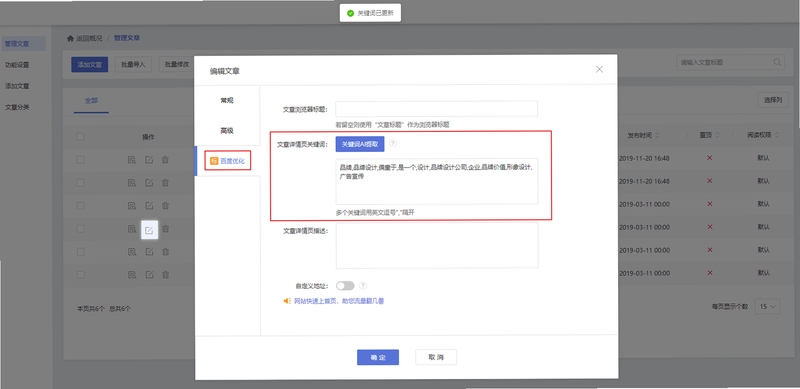Delete the first article via its trash icon

click(165, 160)
